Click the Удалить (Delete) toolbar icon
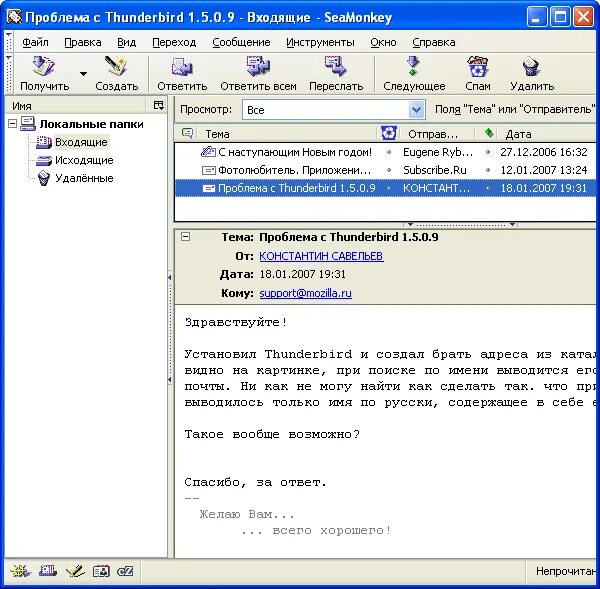Viewport: 600px width, 589px height. [532, 67]
